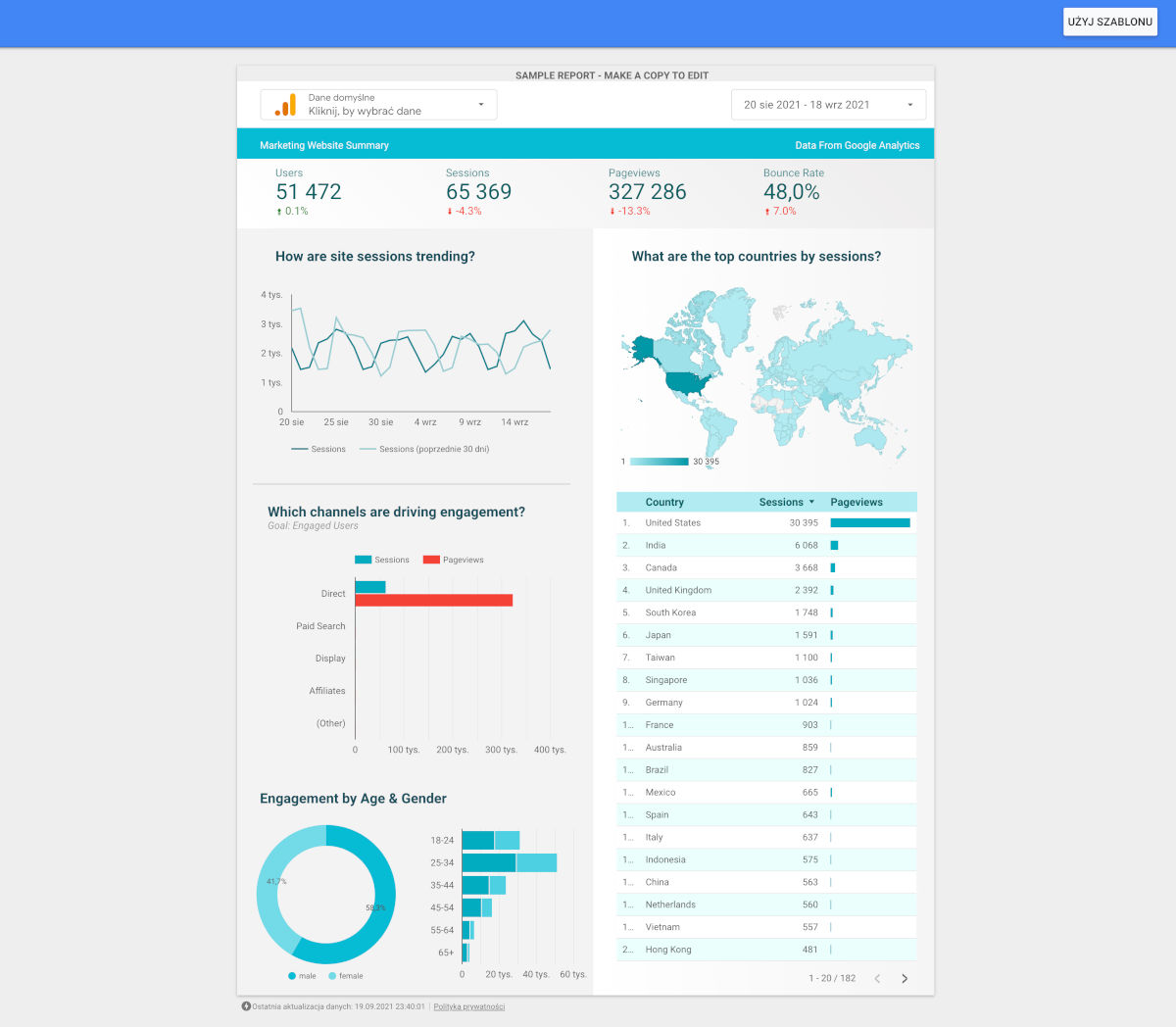Click the female legend dot under donut chart
The height and width of the screenshot is (1027, 1176).
tap(332, 976)
